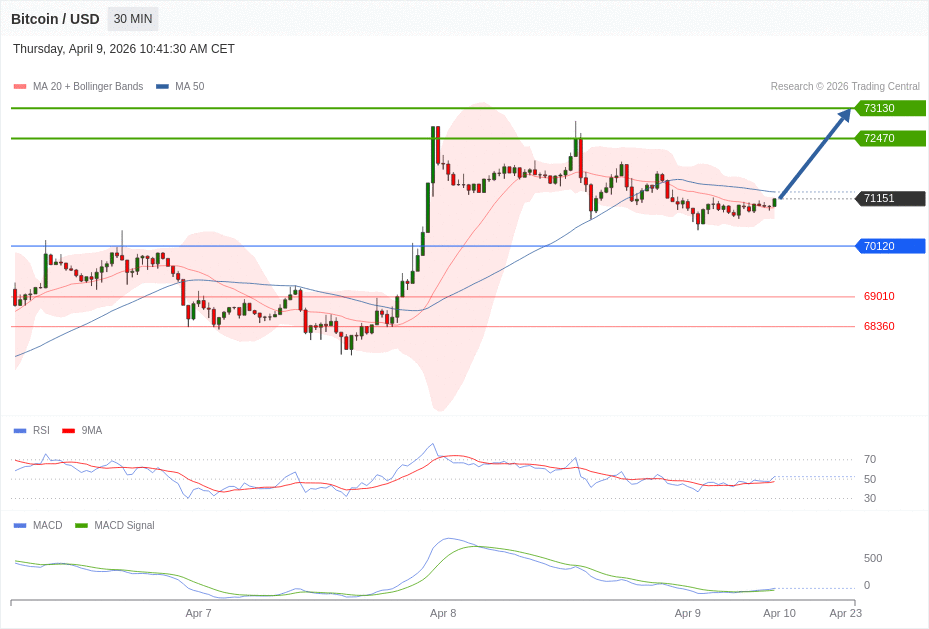Click the black 71151 current price tag
Image resolution: width=929 pixels, height=629 pixels.
click(890, 198)
